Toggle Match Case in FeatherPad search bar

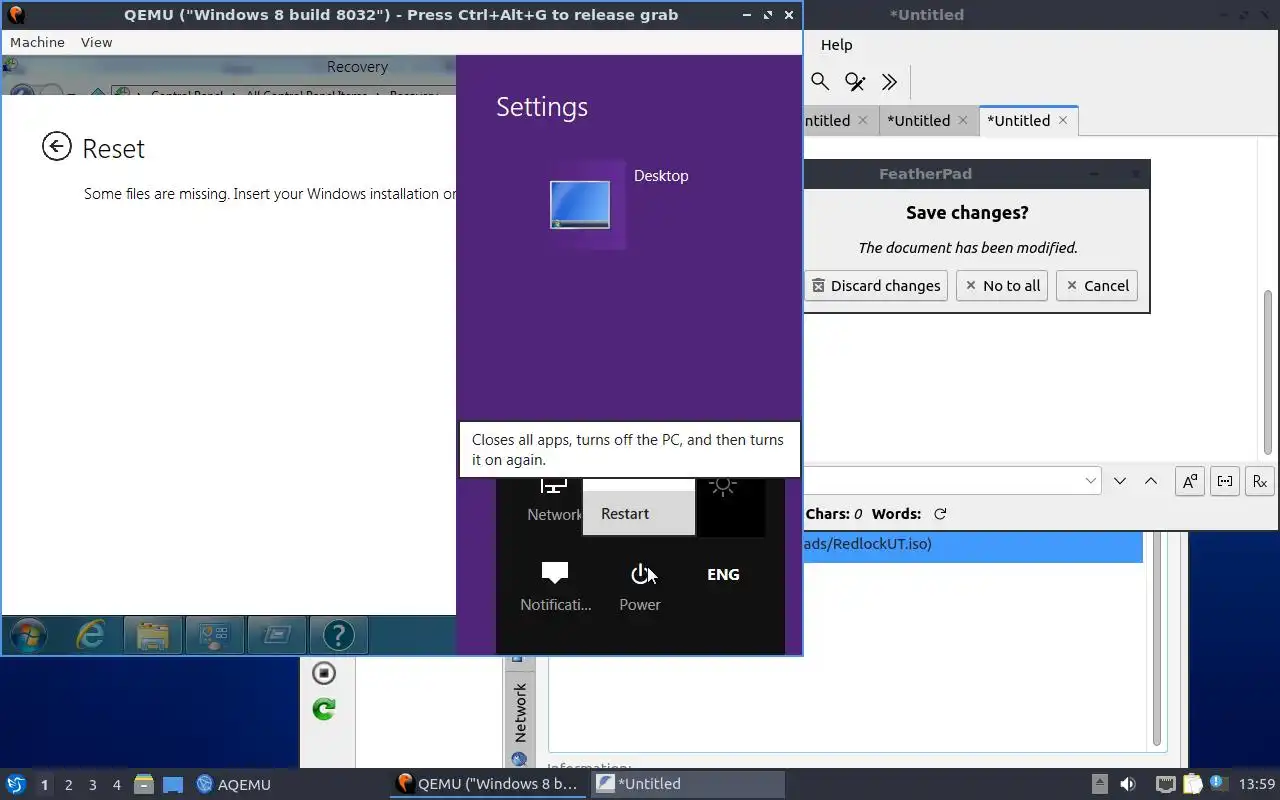[x=1190, y=481]
